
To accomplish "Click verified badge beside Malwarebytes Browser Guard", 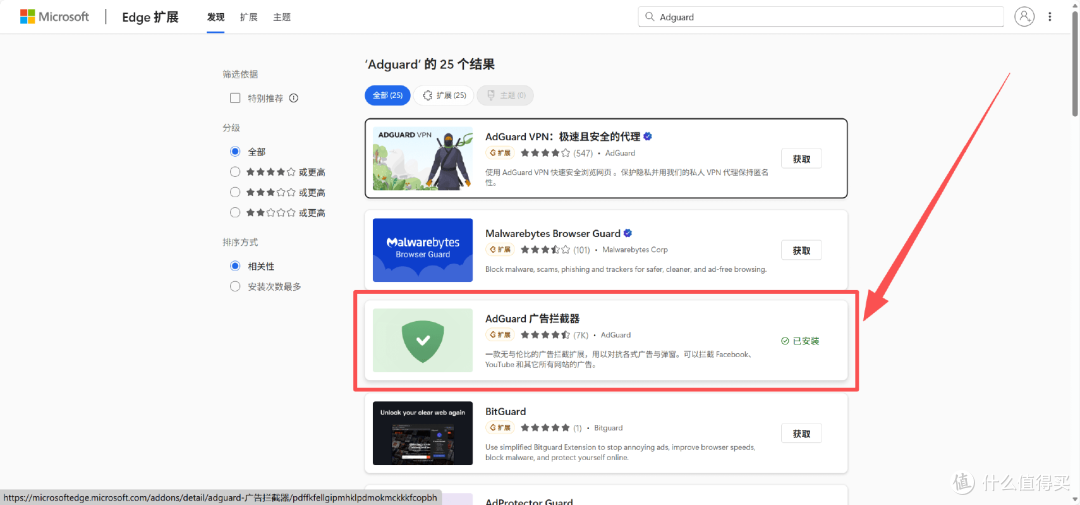I will [628, 233].
